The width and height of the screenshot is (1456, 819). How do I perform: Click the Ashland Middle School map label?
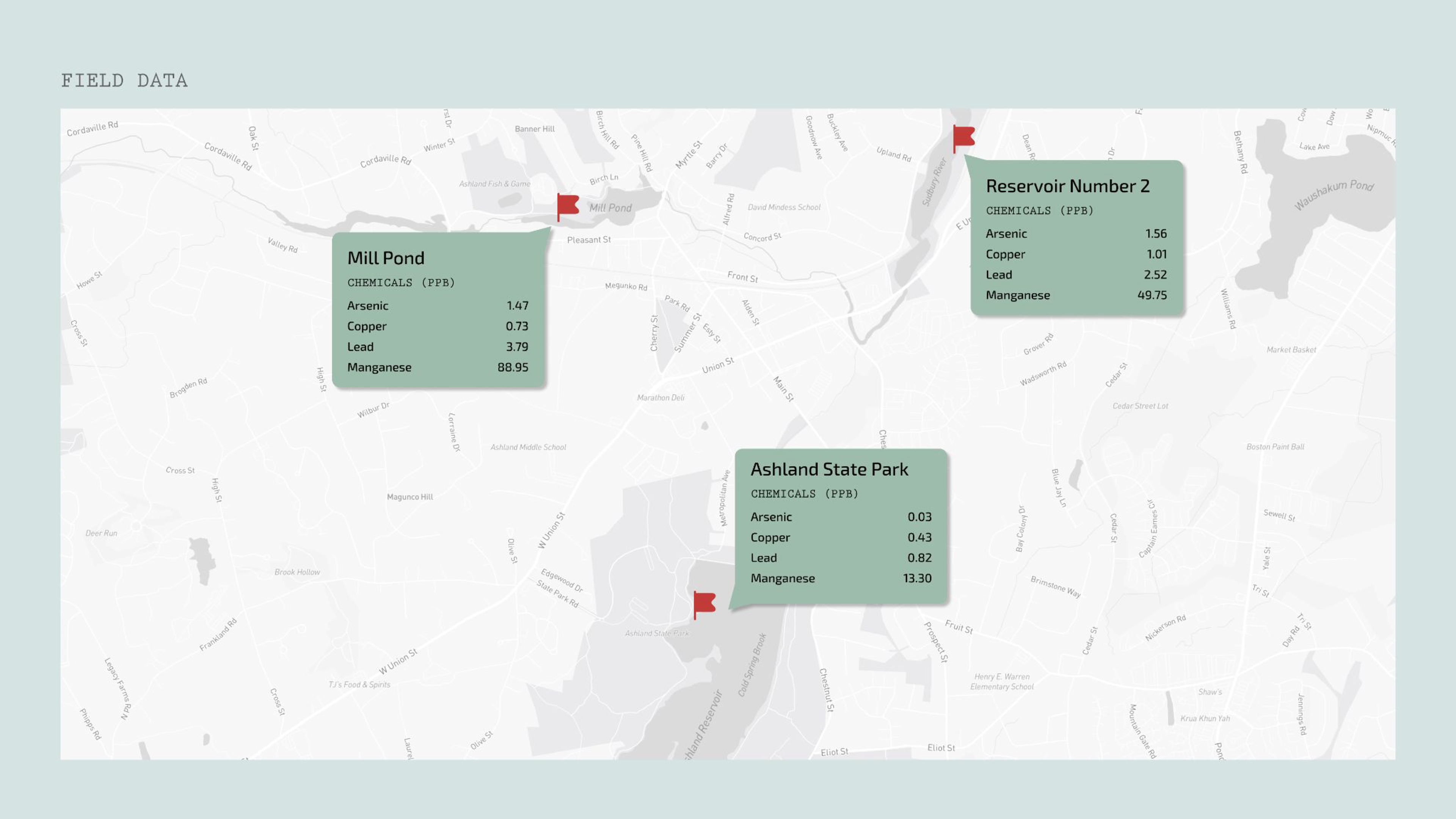(528, 447)
